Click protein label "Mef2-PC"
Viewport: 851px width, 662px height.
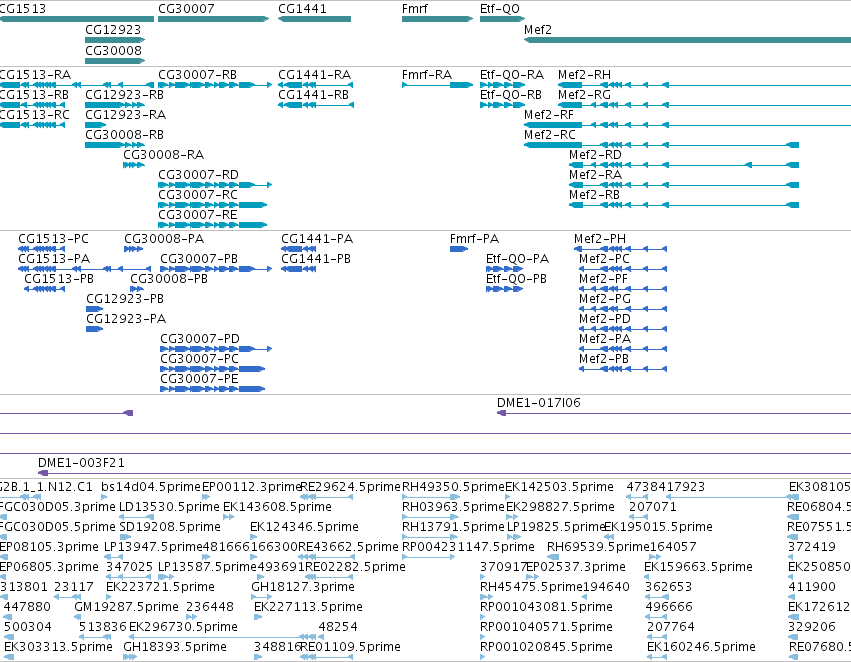pos(604,259)
